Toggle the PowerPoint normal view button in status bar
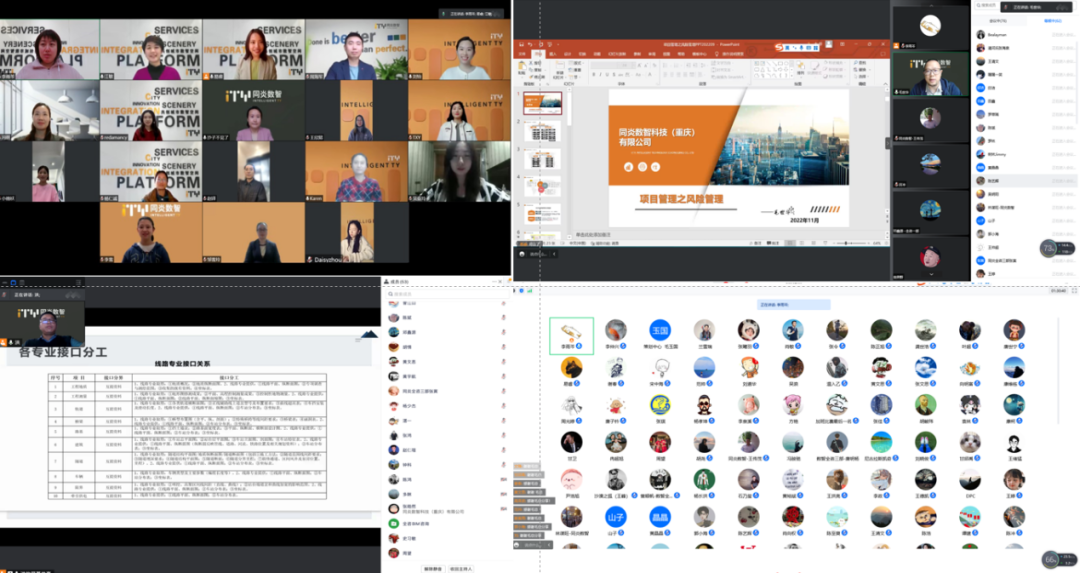 (x=789, y=243)
